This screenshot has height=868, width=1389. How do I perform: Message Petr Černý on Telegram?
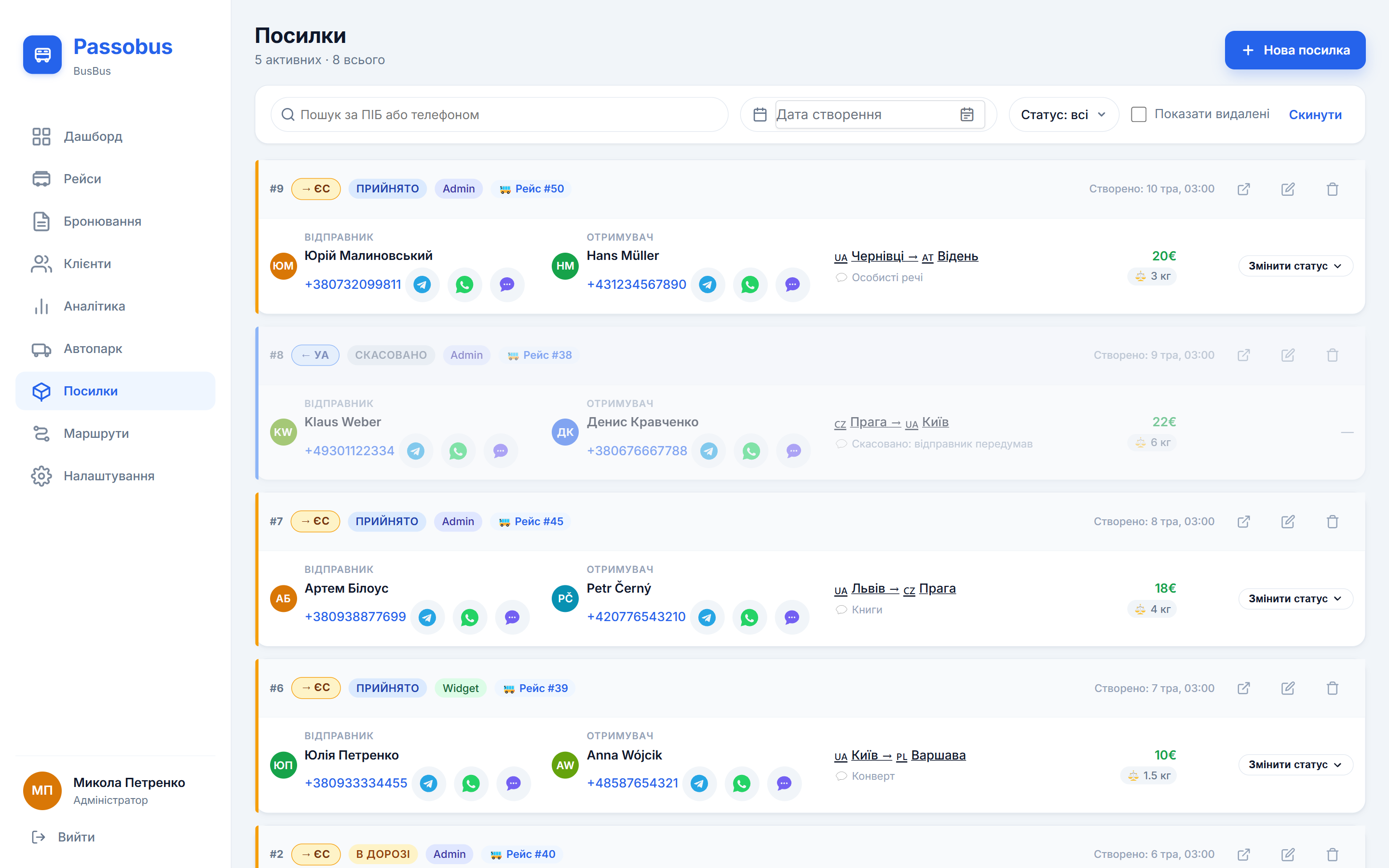point(707,617)
